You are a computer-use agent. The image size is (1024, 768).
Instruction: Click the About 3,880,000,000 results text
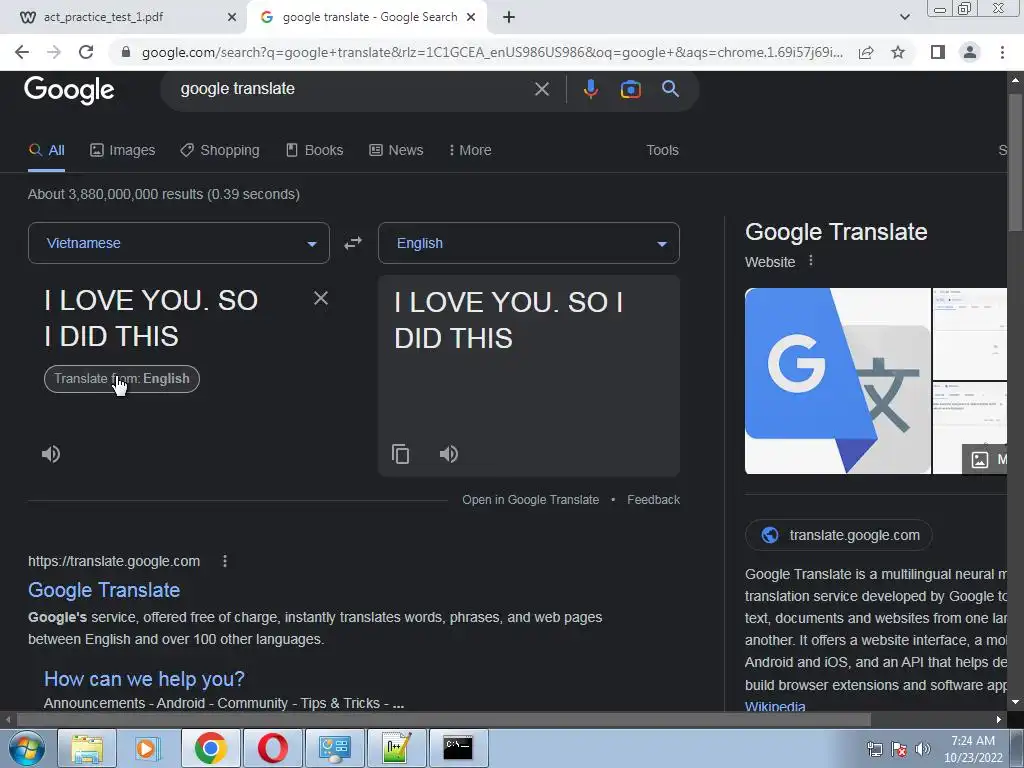(x=163, y=194)
